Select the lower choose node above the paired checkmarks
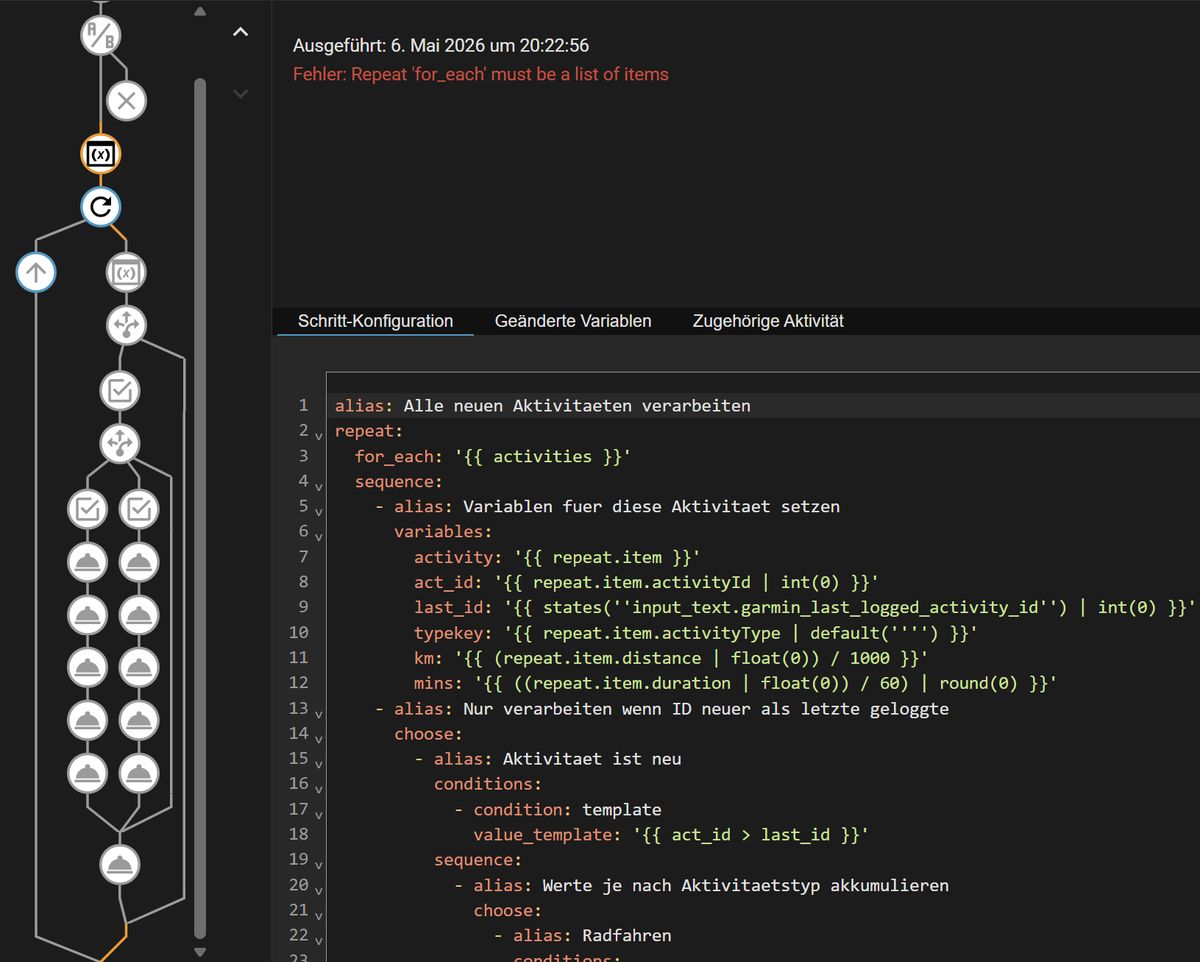Viewport: 1200px width, 962px height. point(120,443)
